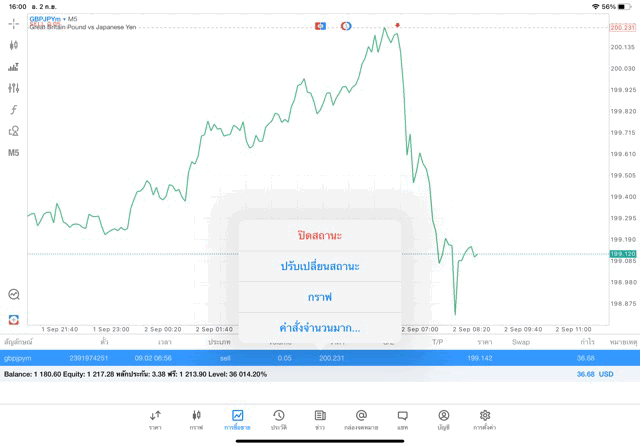Open the drawing objects shapes icon
The image size is (640, 447).
[13, 131]
